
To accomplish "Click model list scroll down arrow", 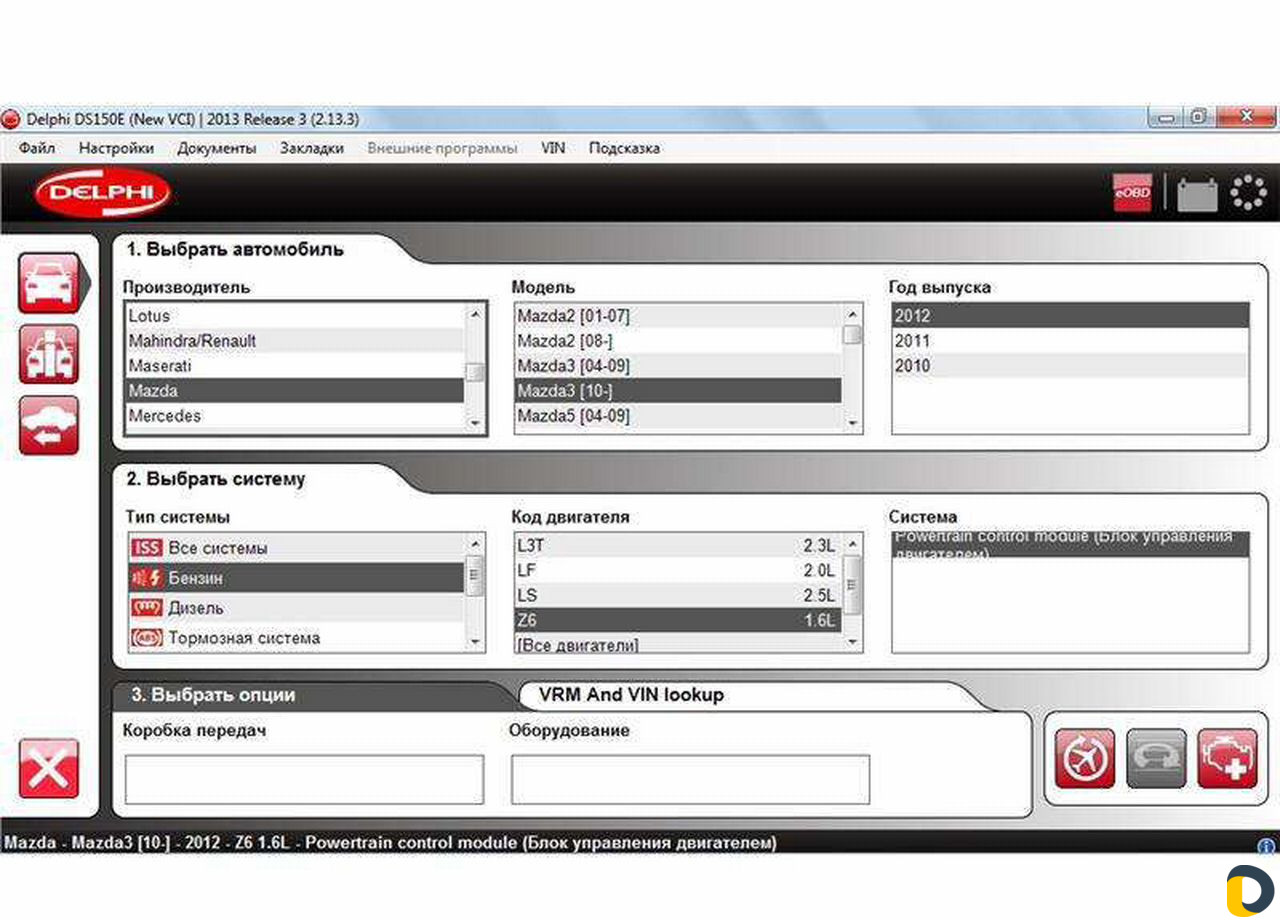I will (852, 423).
